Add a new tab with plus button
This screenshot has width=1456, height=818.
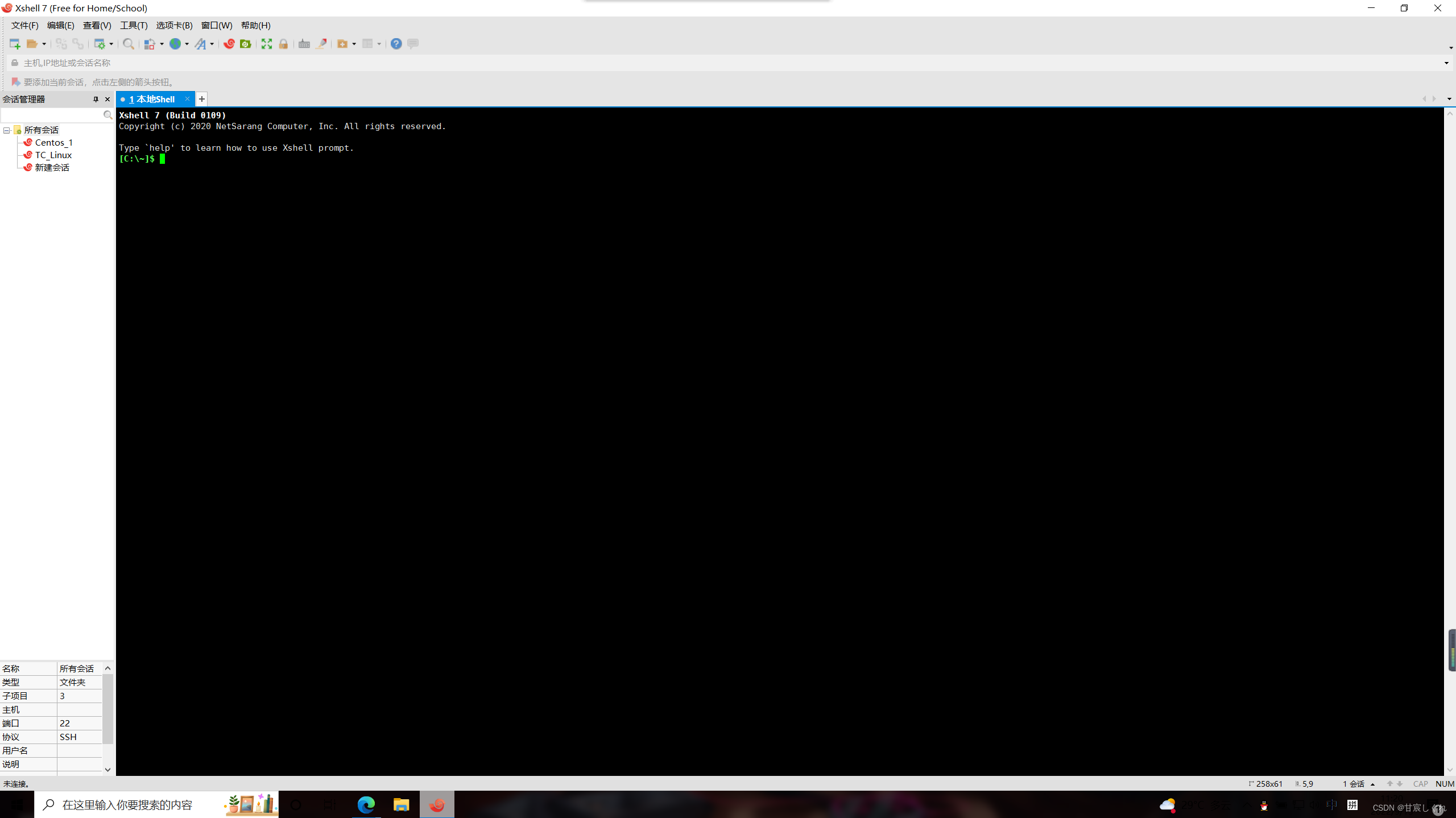(202, 99)
